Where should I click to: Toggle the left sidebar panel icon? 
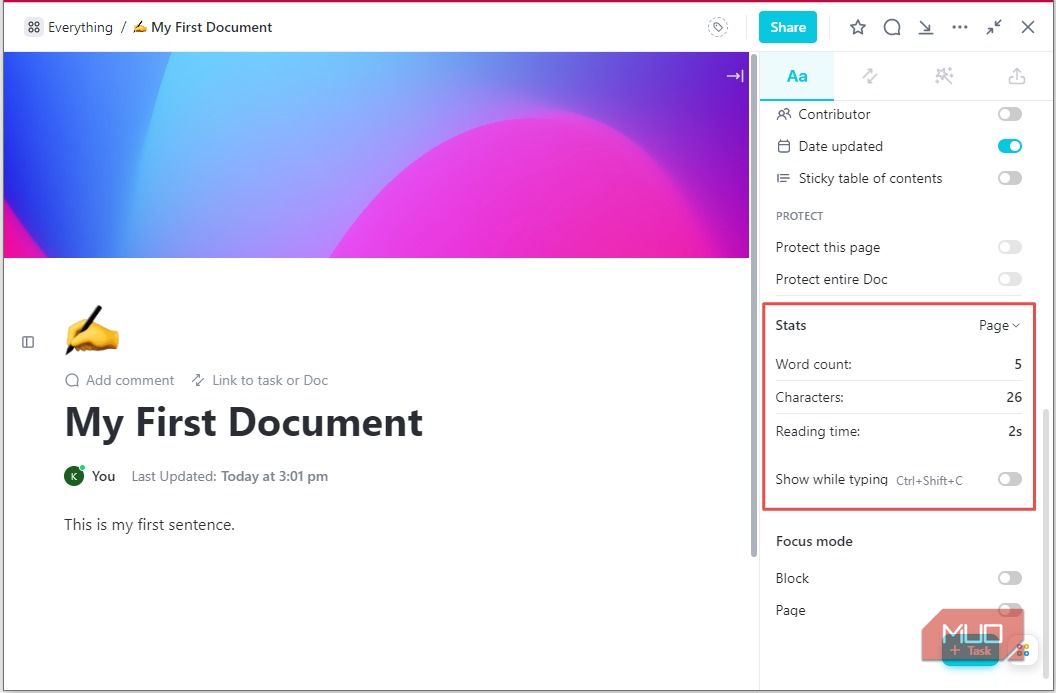pyautogui.click(x=28, y=341)
